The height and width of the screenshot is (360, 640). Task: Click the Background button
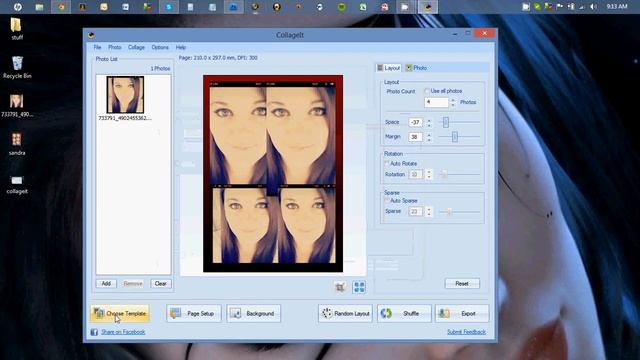(x=253, y=313)
